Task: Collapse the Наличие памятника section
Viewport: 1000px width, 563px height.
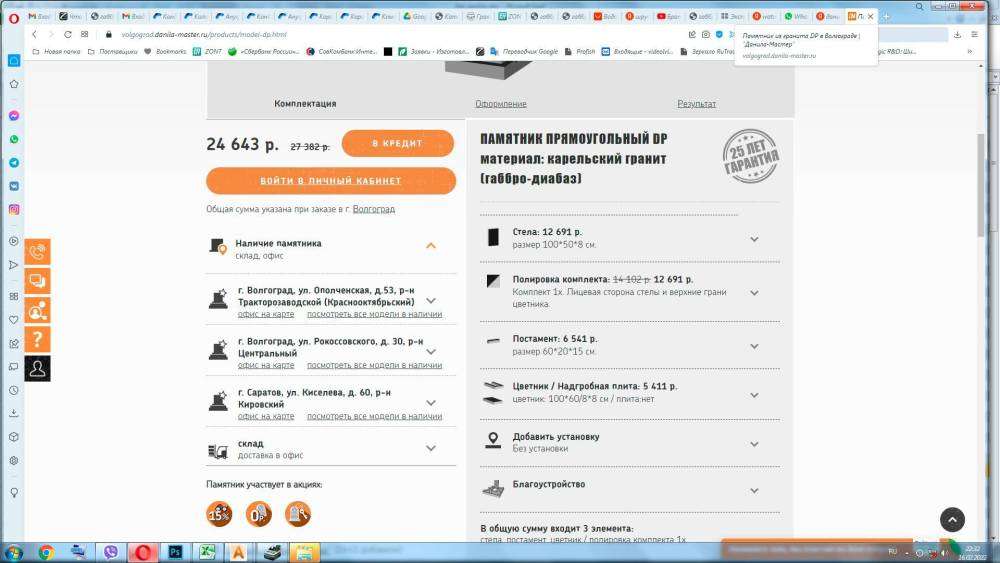Action: click(x=431, y=245)
